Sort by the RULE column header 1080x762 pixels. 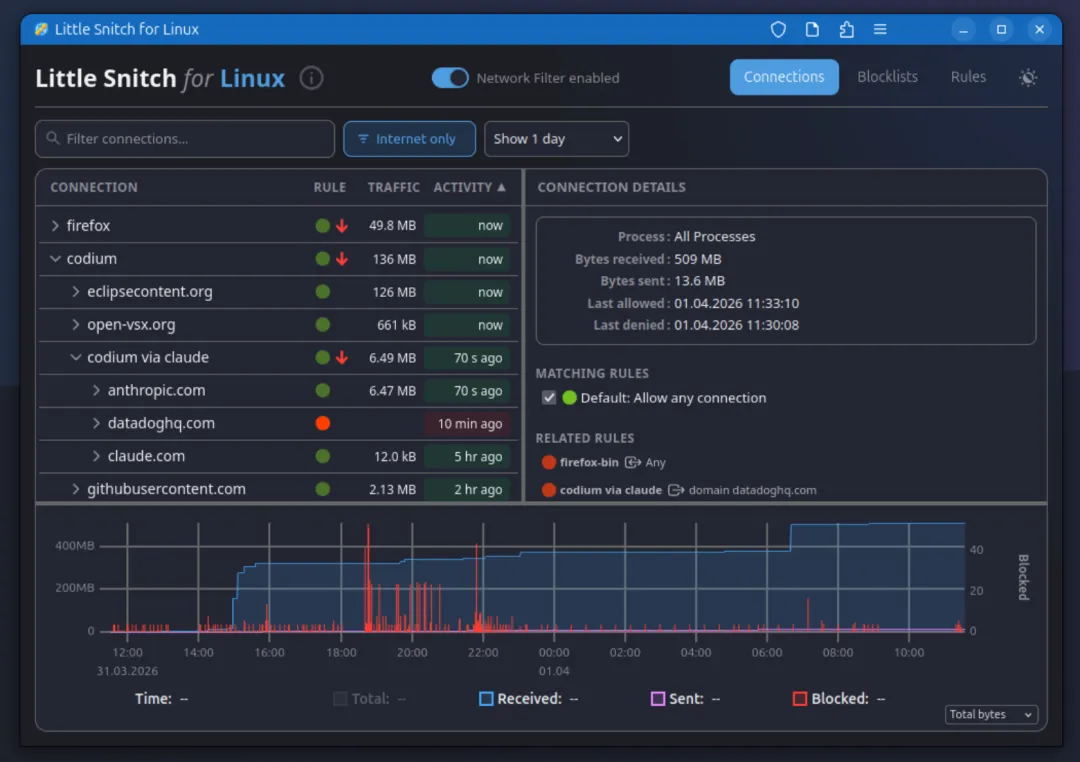pyautogui.click(x=329, y=187)
